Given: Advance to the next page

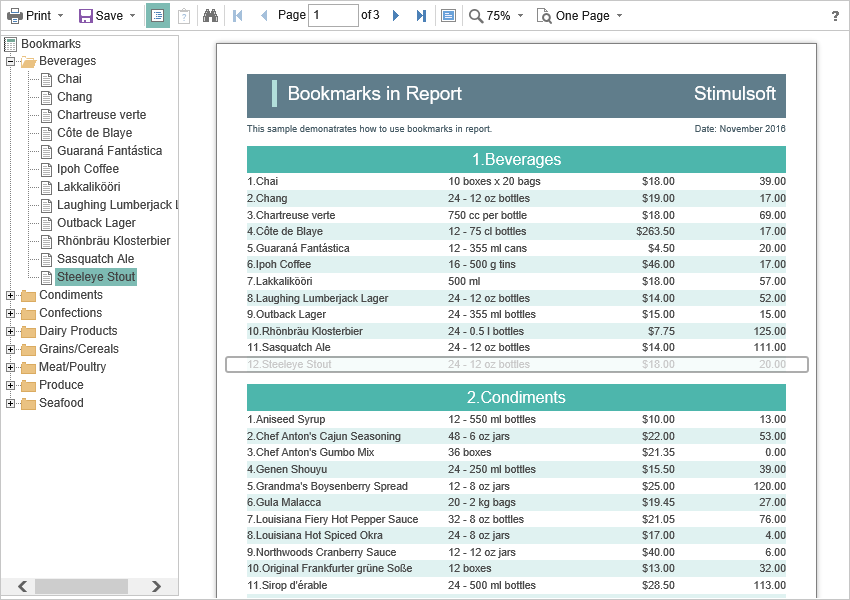Looking at the screenshot, I should click(394, 15).
